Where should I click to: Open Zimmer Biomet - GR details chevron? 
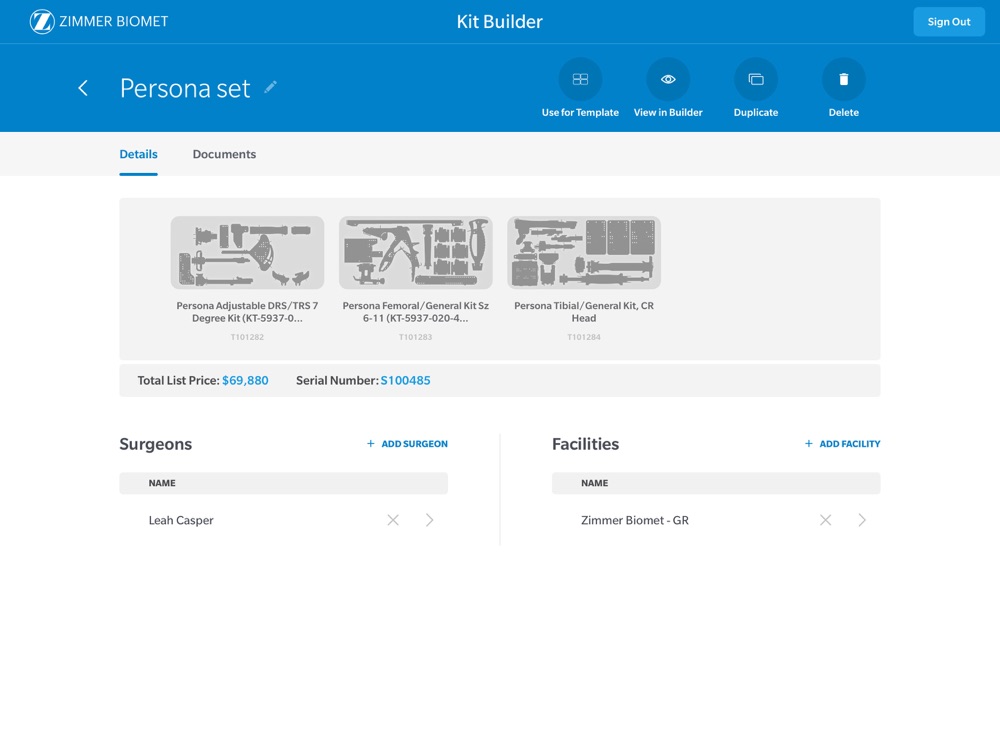[862, 520]
